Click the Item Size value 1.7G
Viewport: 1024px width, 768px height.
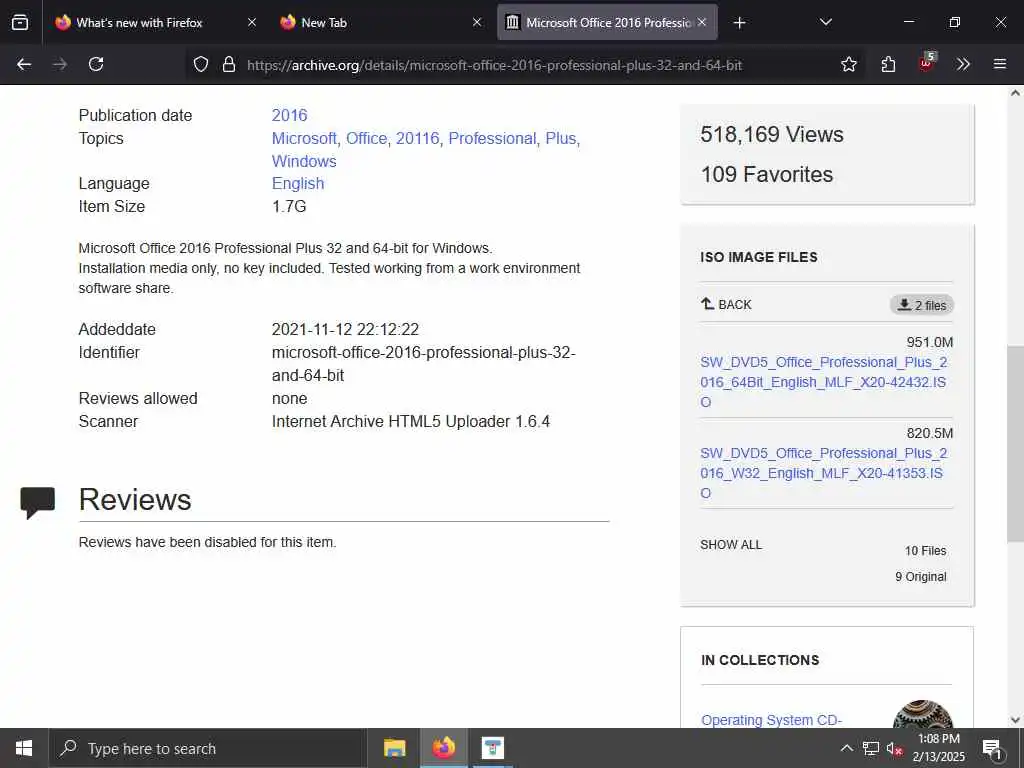pyautogui.click(x=289, y=206)
